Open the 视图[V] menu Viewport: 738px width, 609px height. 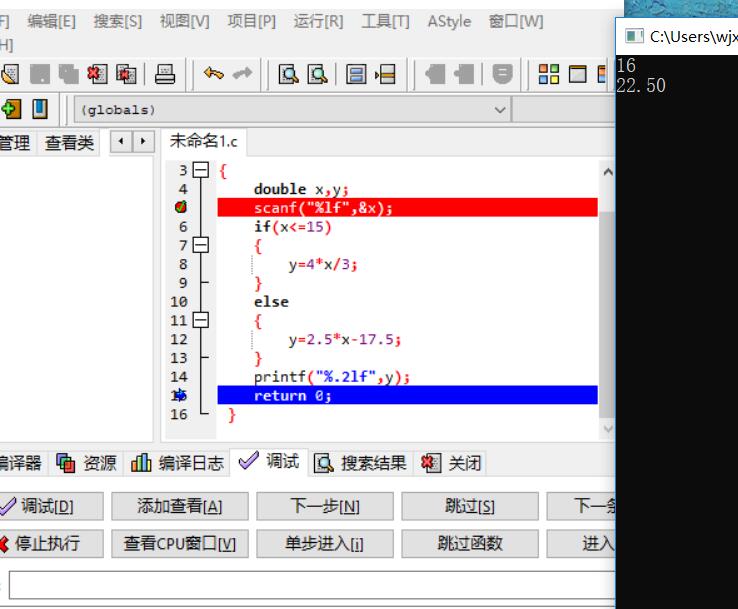[184, 21]
